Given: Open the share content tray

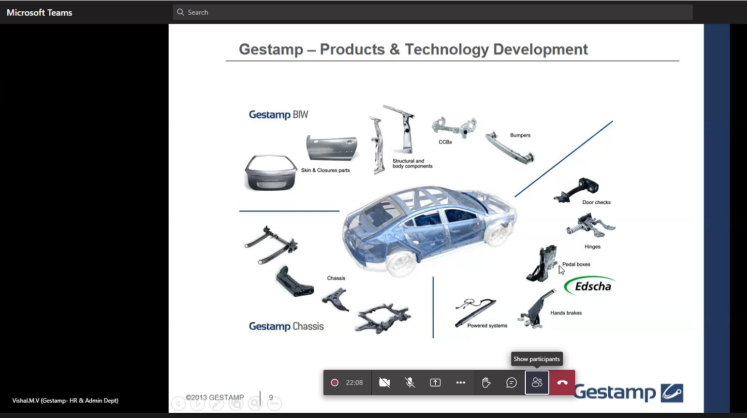Looking at the screenshot, I should point(435,382).
